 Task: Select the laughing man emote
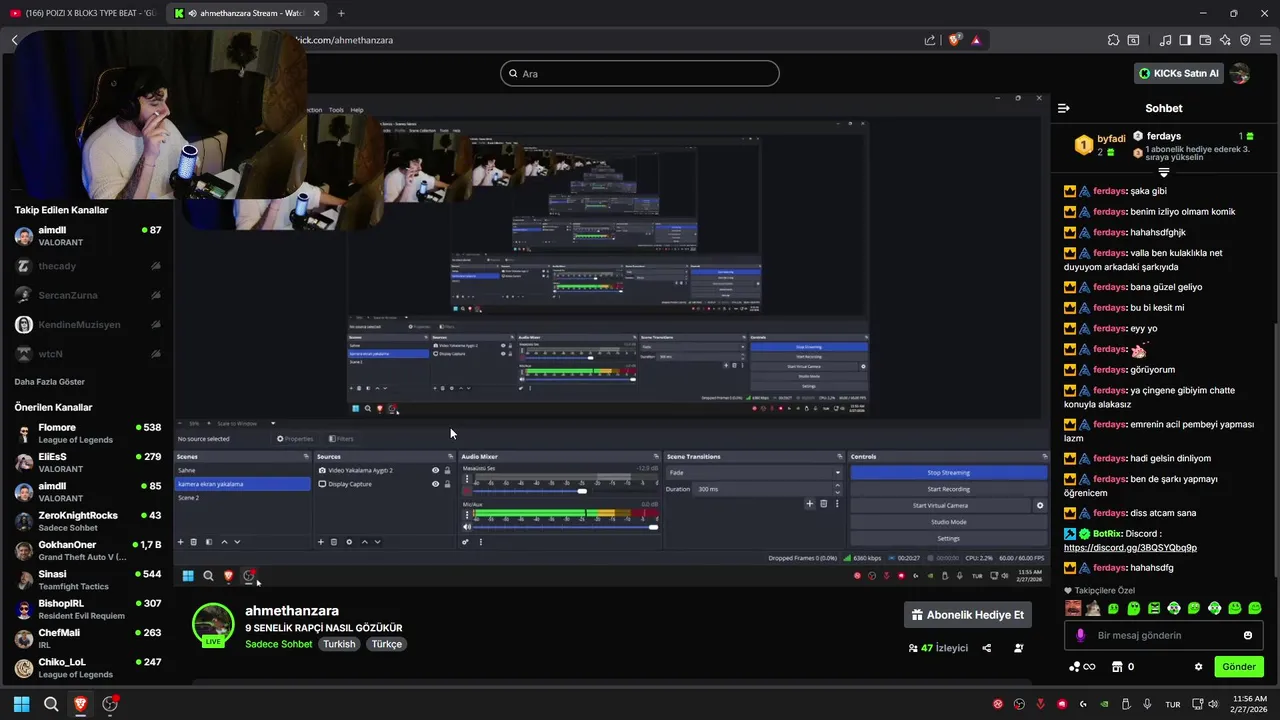coord(1073,608)
